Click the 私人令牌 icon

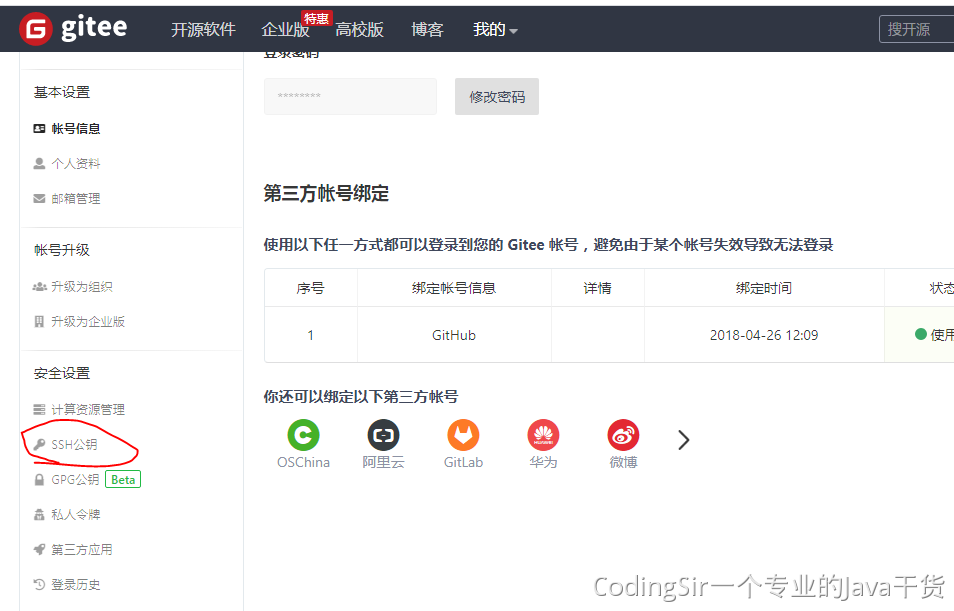[39, 515]
